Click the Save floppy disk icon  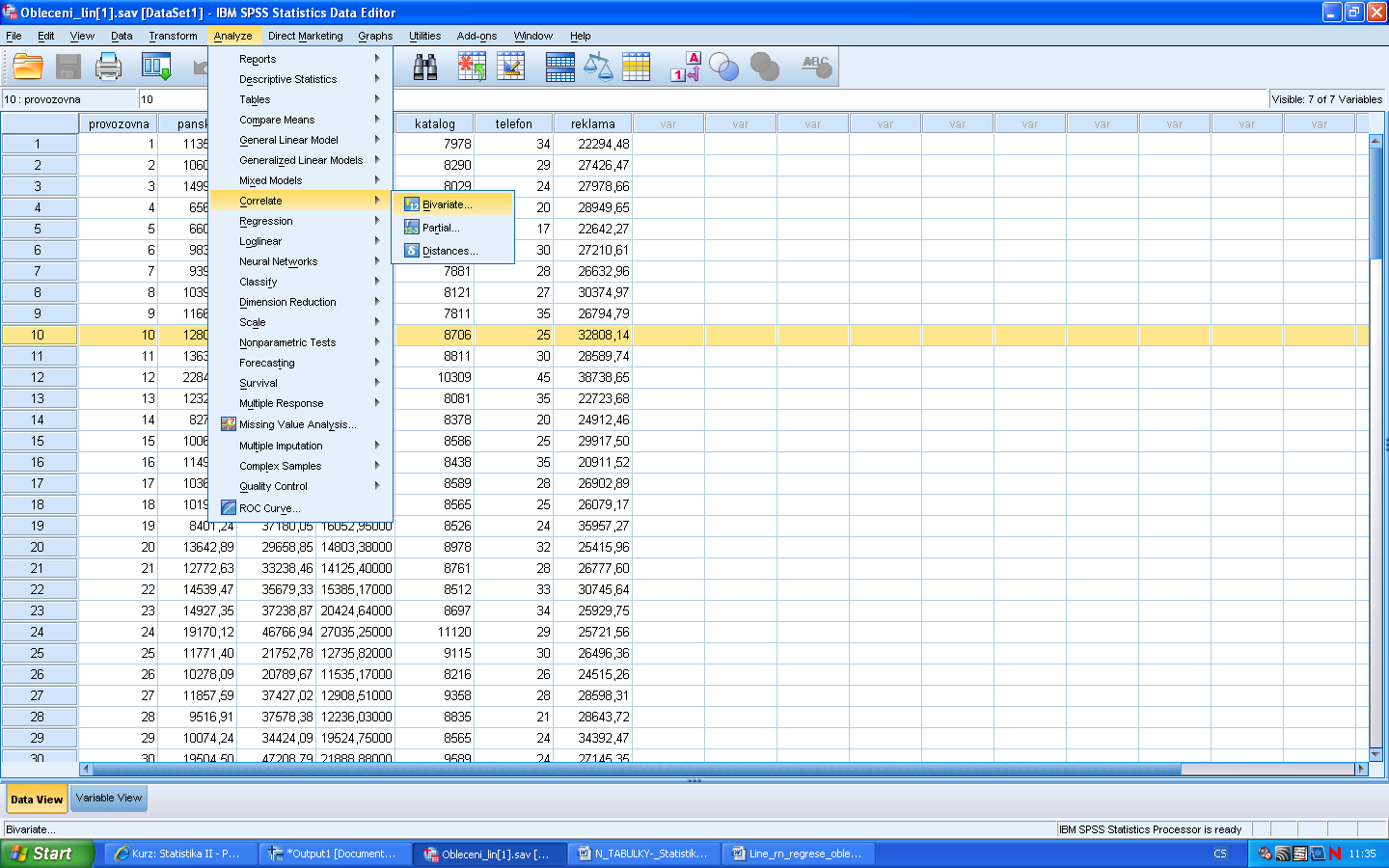click(68, 67)
